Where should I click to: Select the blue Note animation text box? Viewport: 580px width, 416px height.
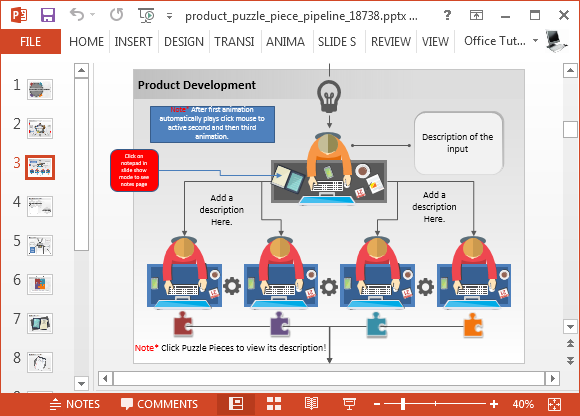(x=212, y=124)
